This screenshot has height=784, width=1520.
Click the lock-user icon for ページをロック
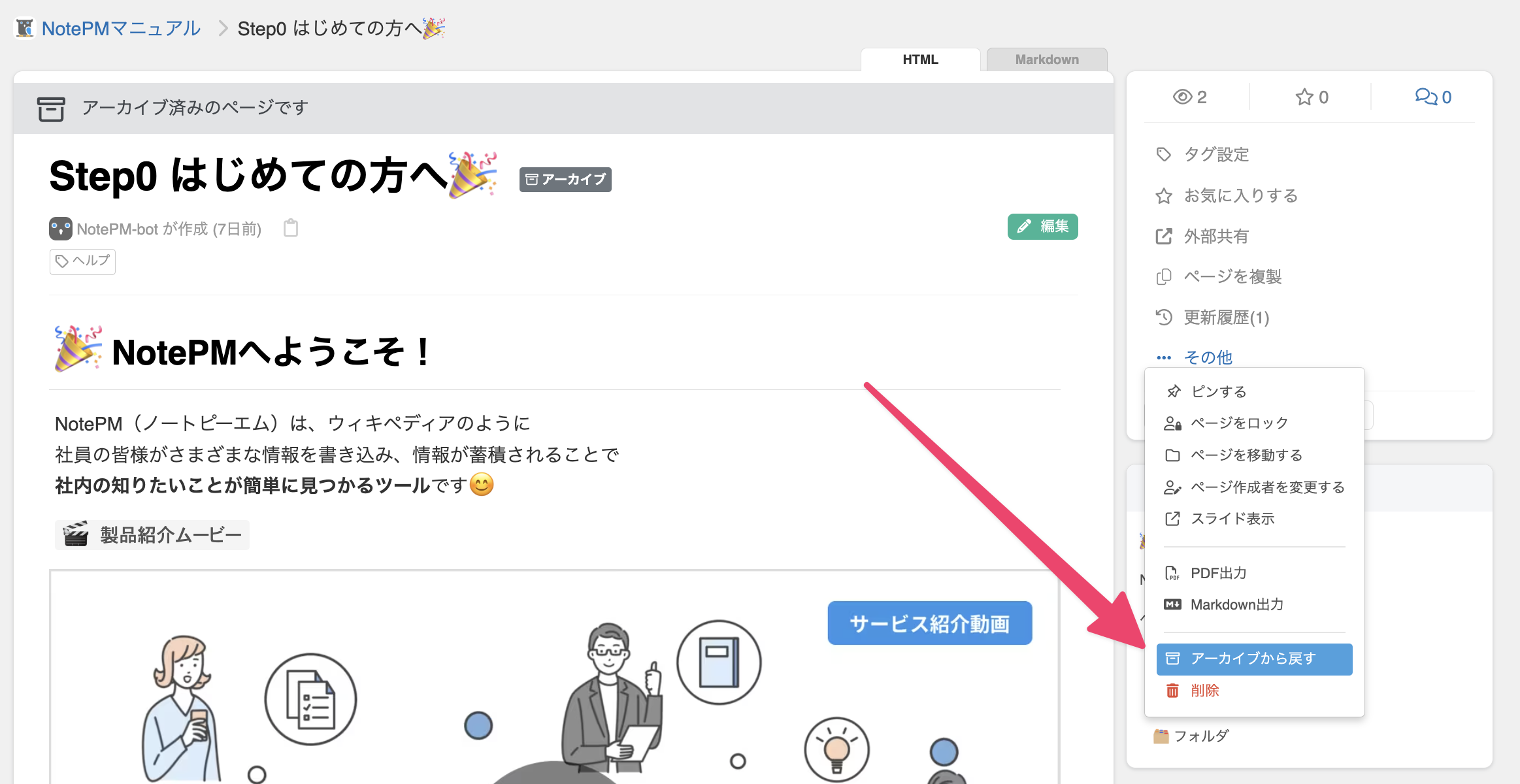pos(1173,423)
